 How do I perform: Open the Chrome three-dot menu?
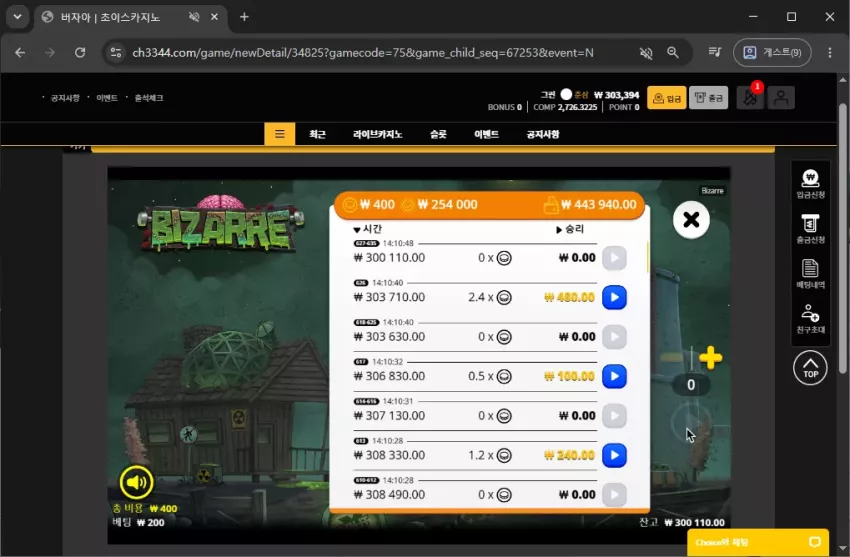tap(829, 53)
